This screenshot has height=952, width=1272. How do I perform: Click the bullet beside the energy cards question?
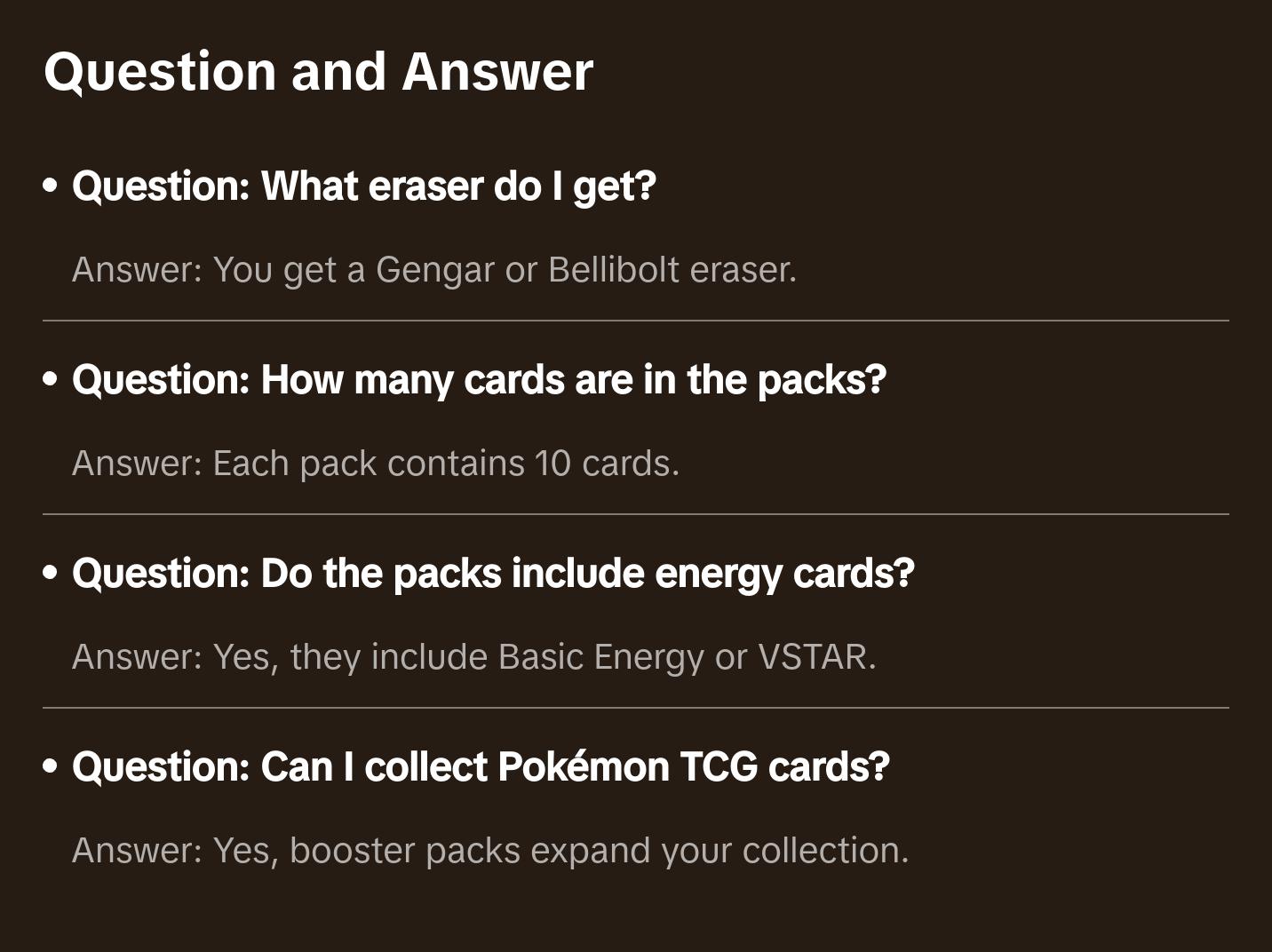point(51,574)
